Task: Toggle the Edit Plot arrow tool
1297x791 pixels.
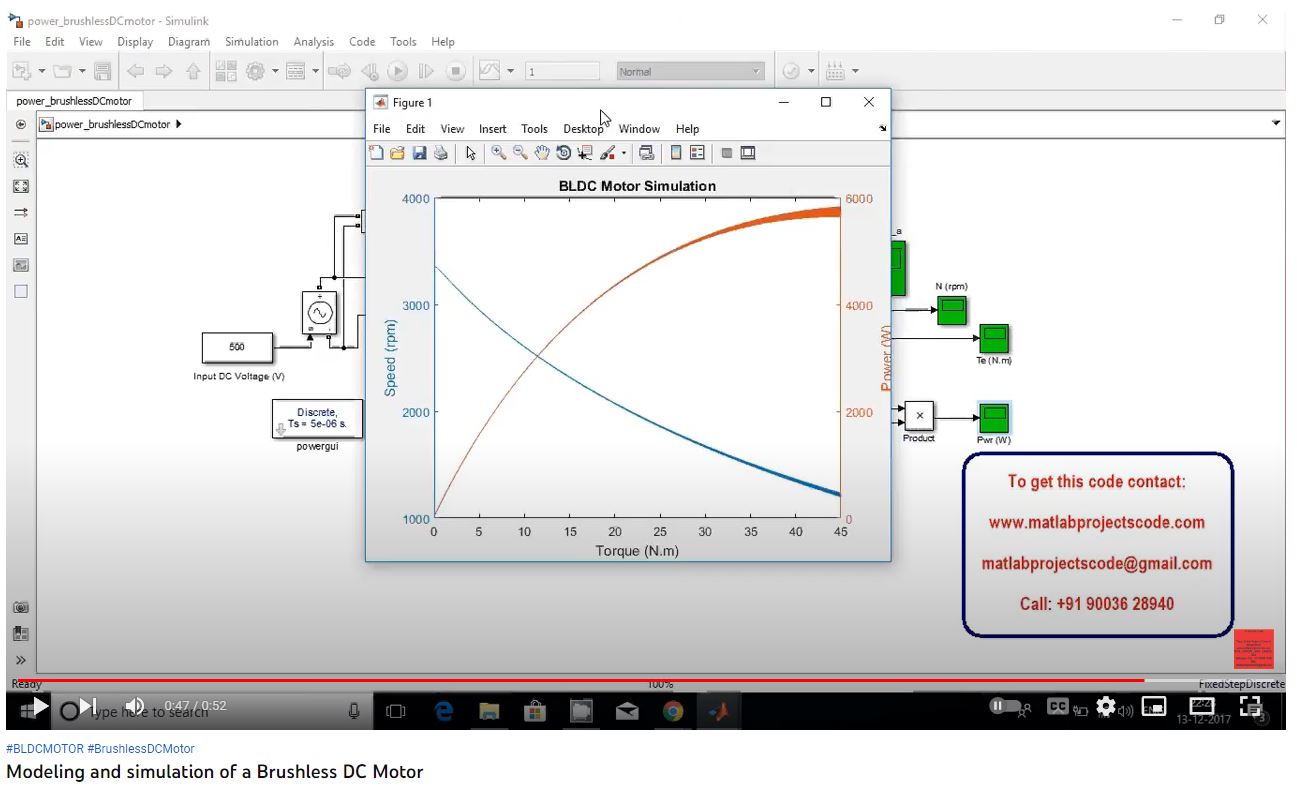Action: pyautogui.click(x=470, y=153)
